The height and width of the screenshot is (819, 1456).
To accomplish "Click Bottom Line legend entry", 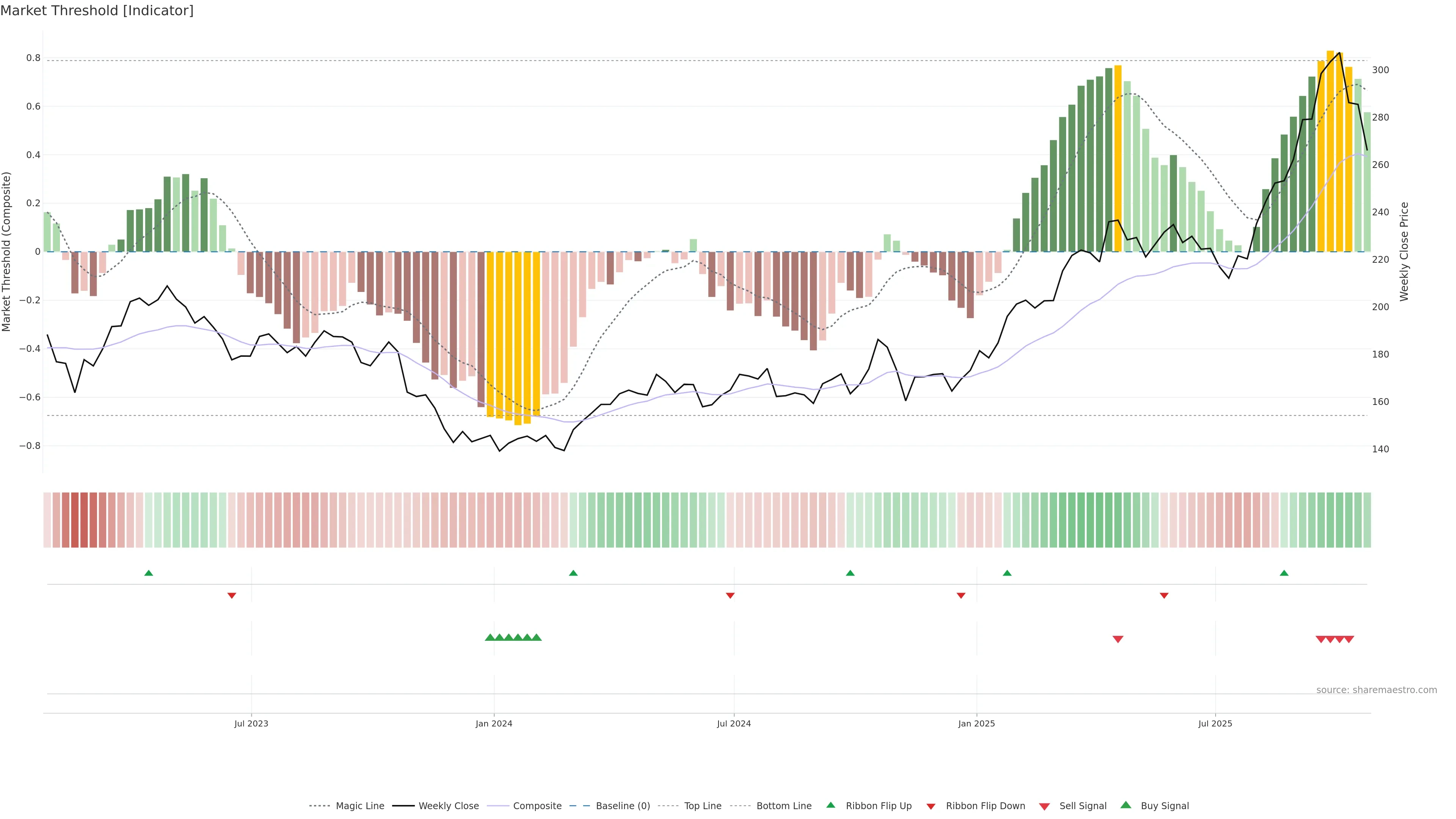I will tap(783, 806).
